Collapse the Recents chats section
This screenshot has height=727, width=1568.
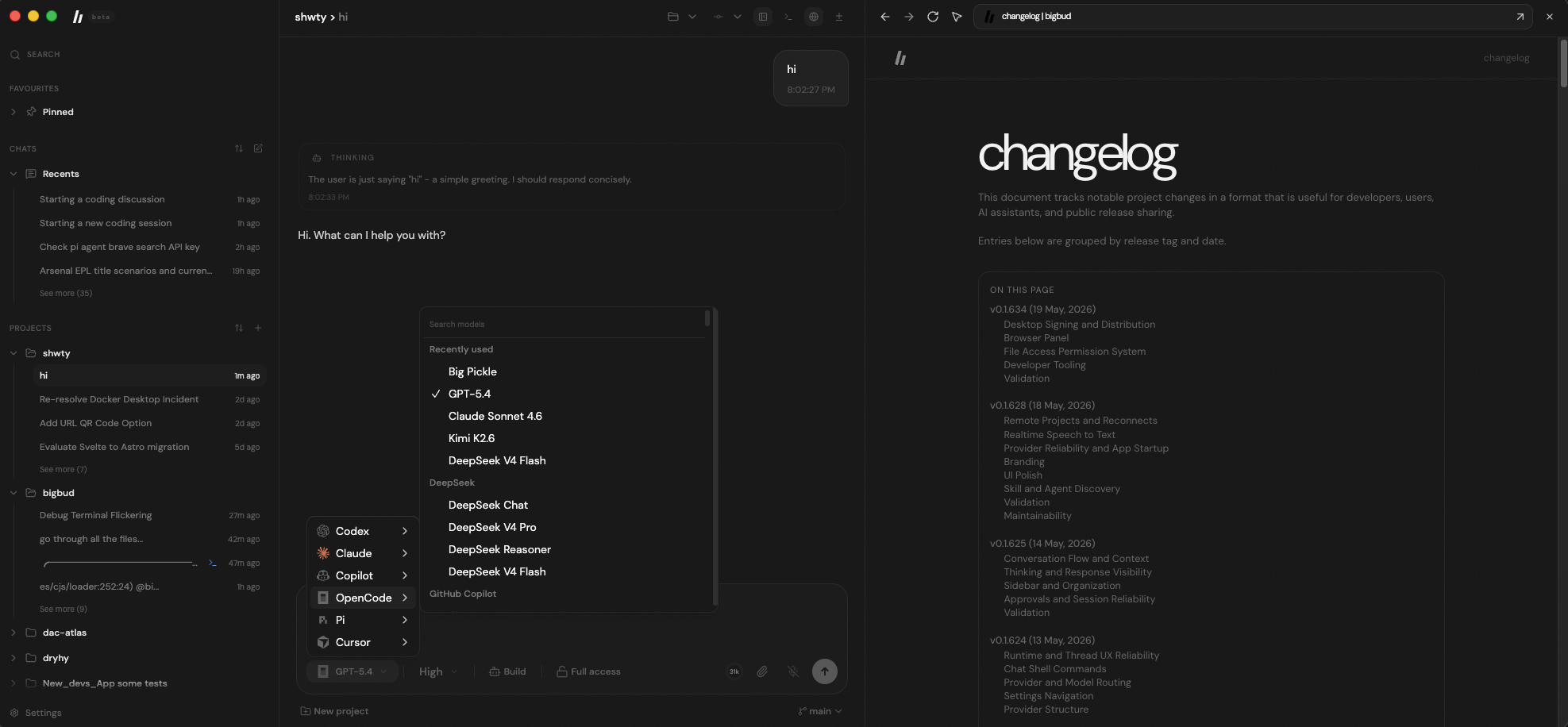tap(13, 174)
